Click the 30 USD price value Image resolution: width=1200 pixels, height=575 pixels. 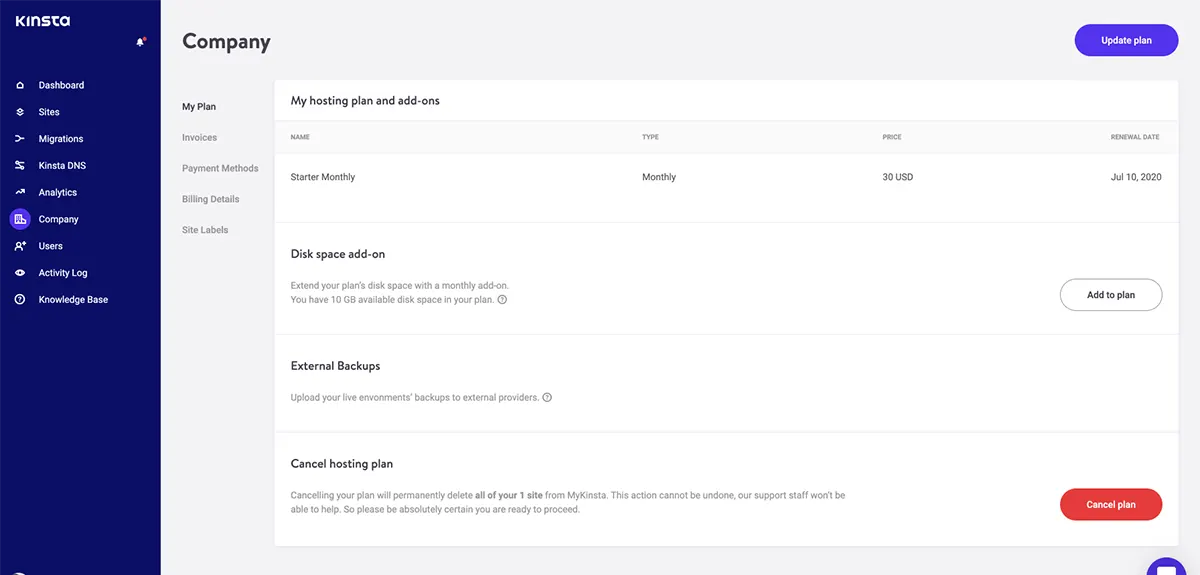click(x=898, y=177)
